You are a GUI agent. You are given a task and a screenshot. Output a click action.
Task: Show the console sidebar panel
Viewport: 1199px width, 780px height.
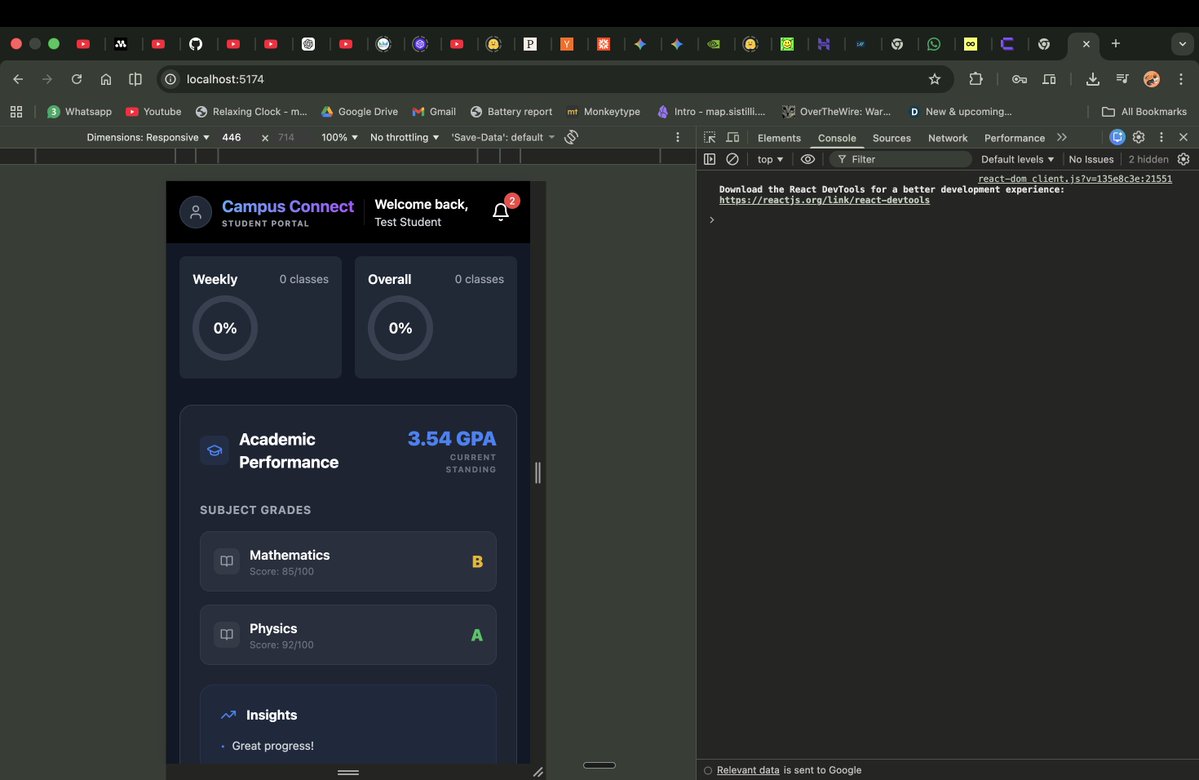[x=710, y=159]
